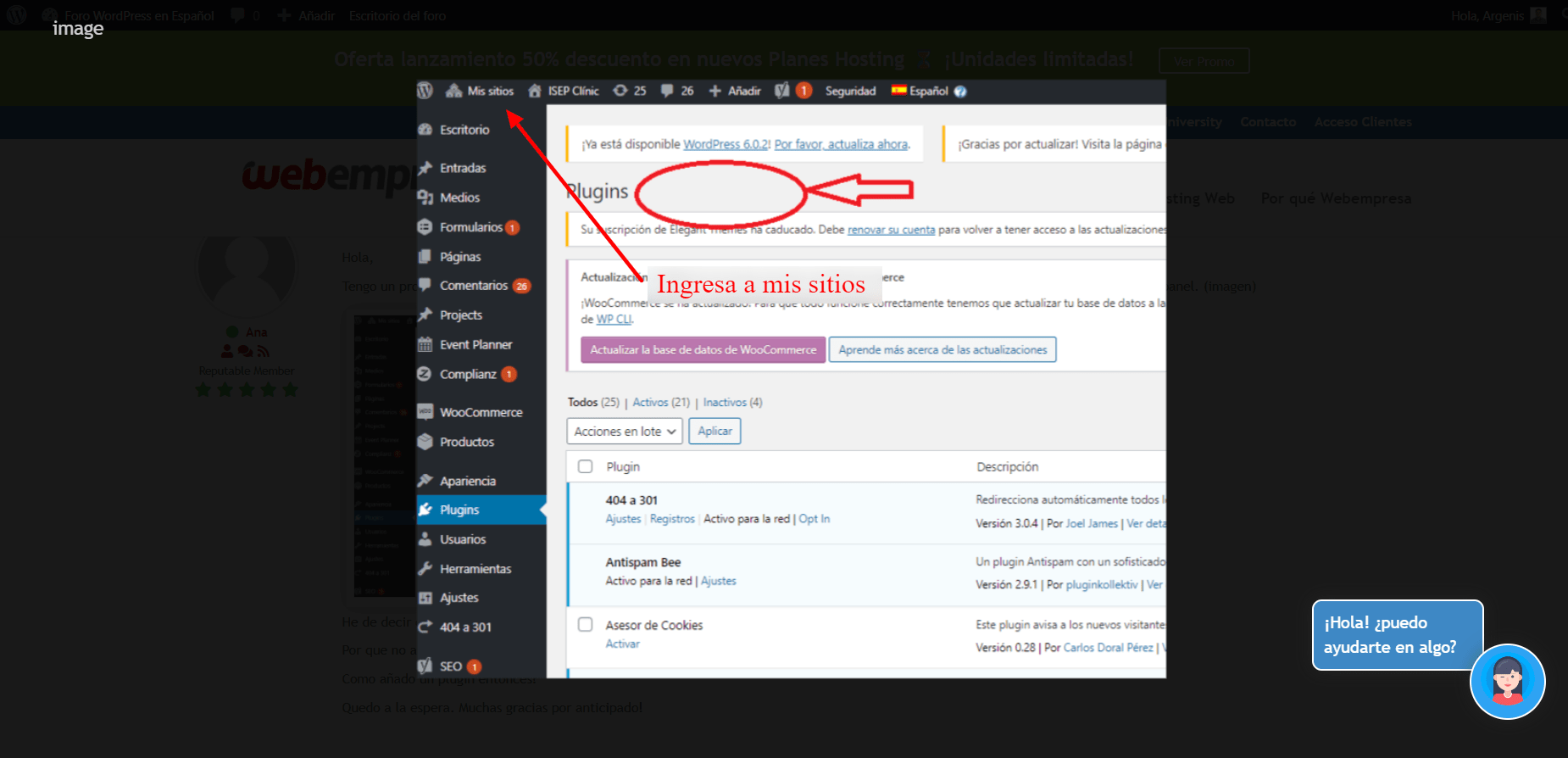Open Ajustes under the Antispam Bee plugin
This screenshot has width=1568, height=758.
coord(719,581)
